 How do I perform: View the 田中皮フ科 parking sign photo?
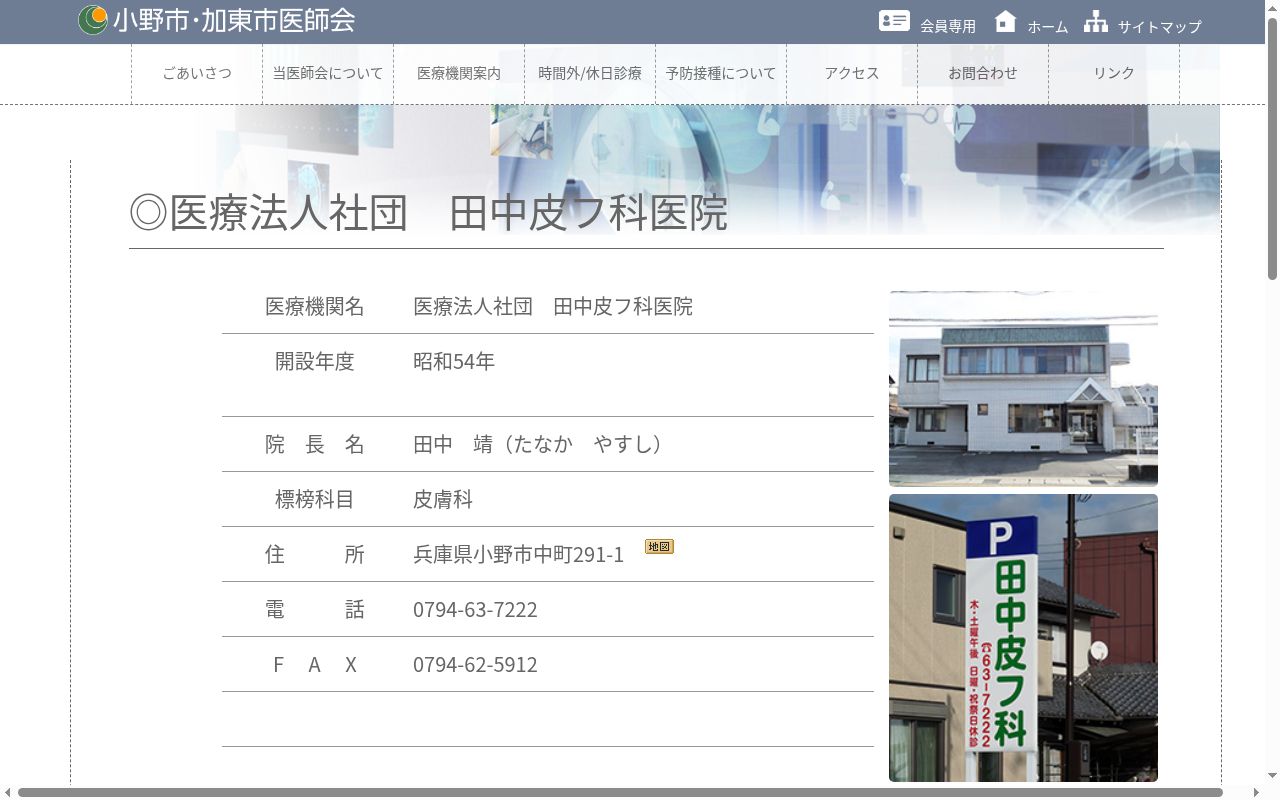click(1023, 638)
